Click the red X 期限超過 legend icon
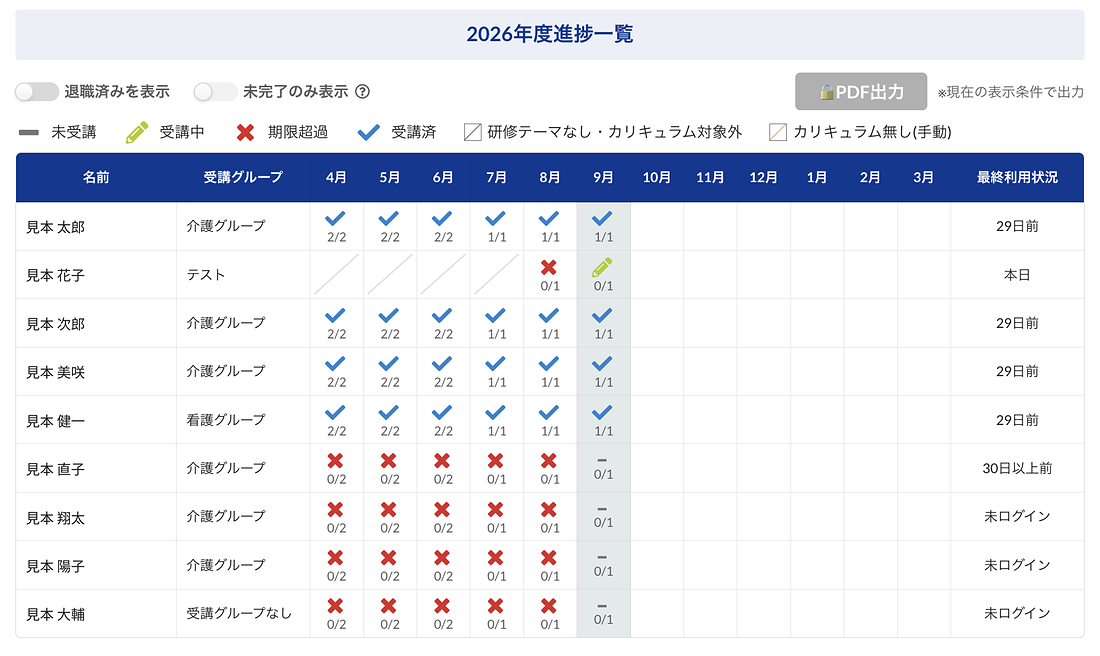This screenshot has height=656, width=1100. [x=245, y=132]
